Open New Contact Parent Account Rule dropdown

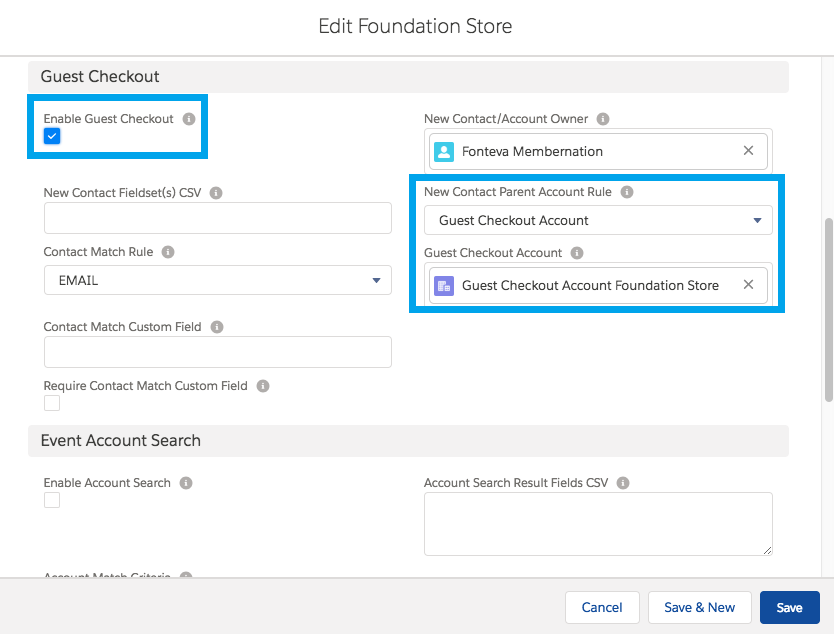[598, 220]
